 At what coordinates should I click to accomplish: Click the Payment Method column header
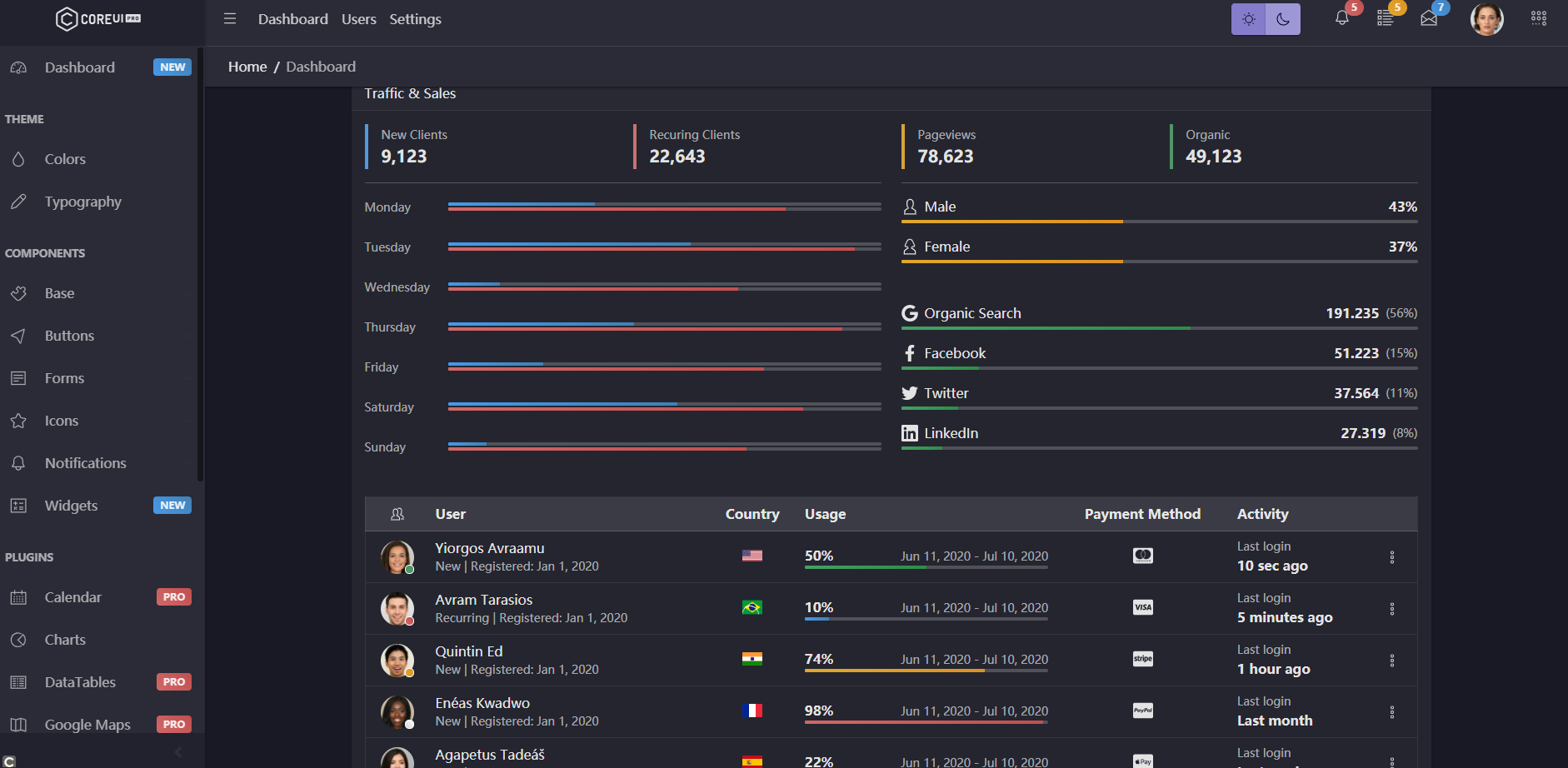1142,514
